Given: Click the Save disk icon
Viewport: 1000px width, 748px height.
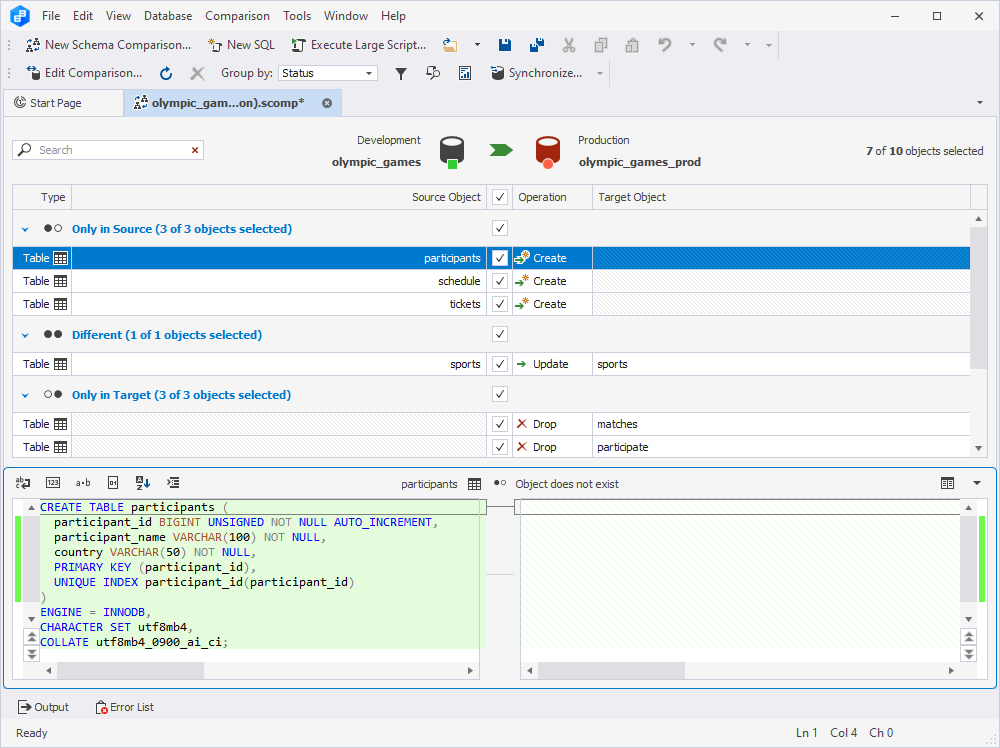Looking at the screenshot, I should click(x=504, y=45).
